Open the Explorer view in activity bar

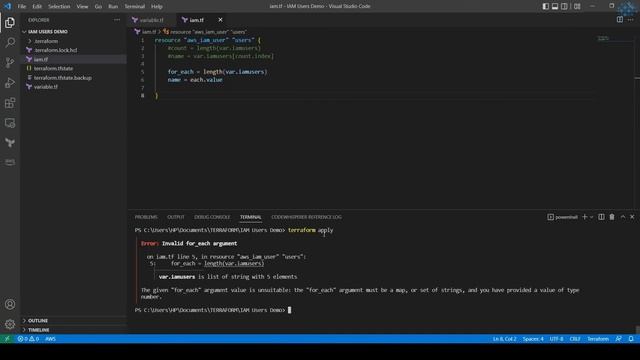[x=10, y=22]
